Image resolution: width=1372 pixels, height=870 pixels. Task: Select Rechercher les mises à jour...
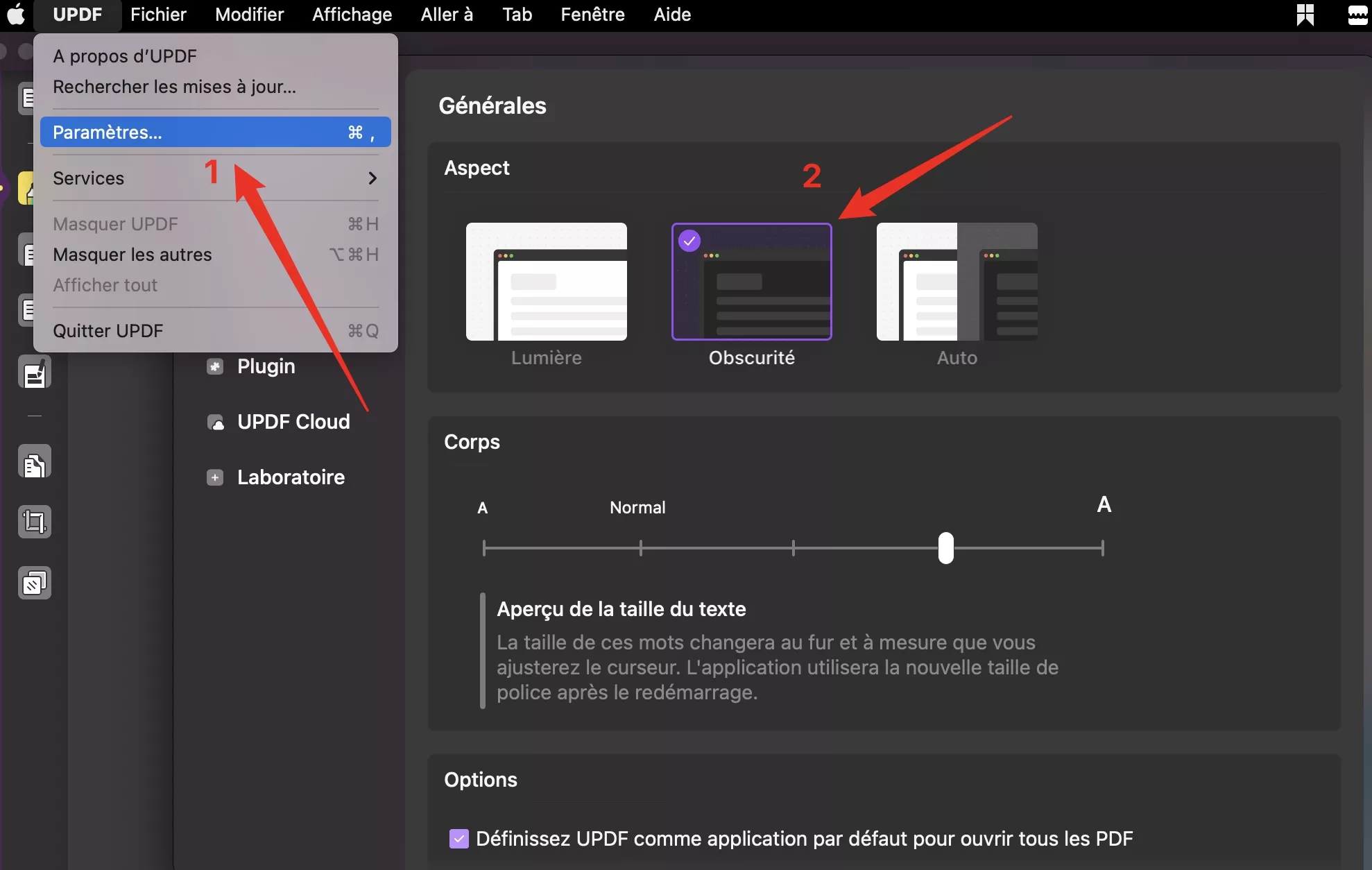tap(215, 87)
